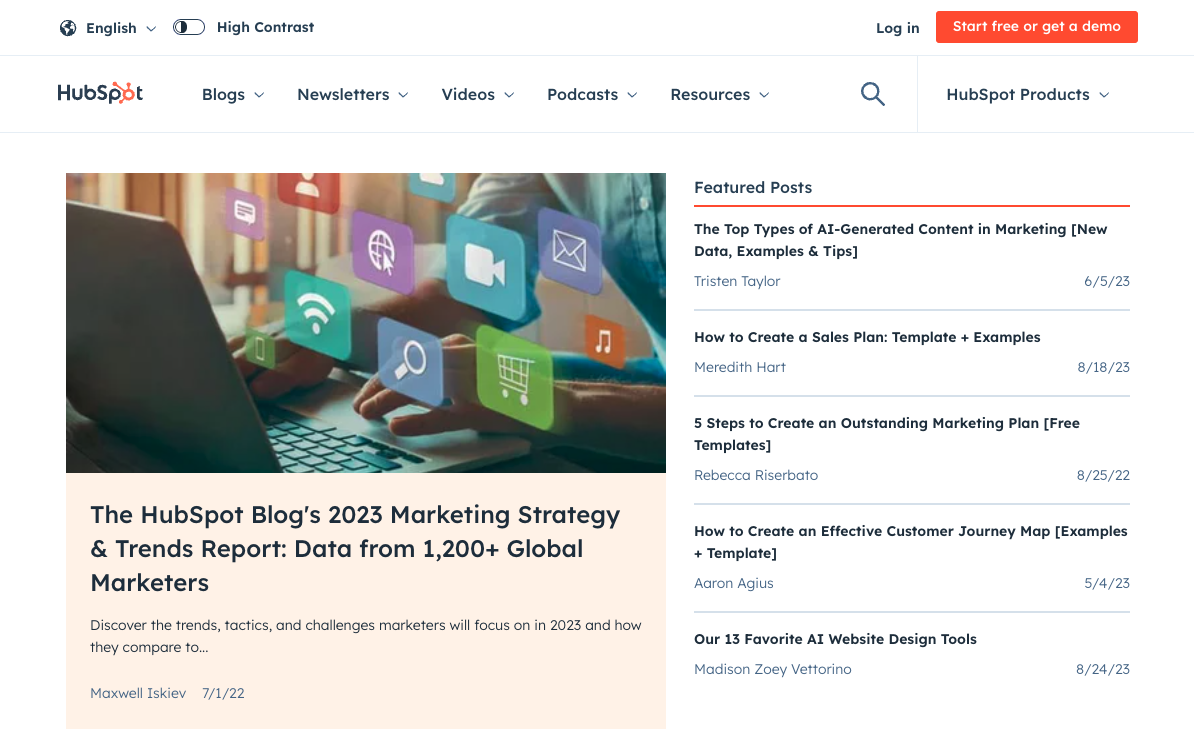Viewport: 1194px width, 735px height.
Task: Click the chevron next to Podcasts
Action: 632,95
